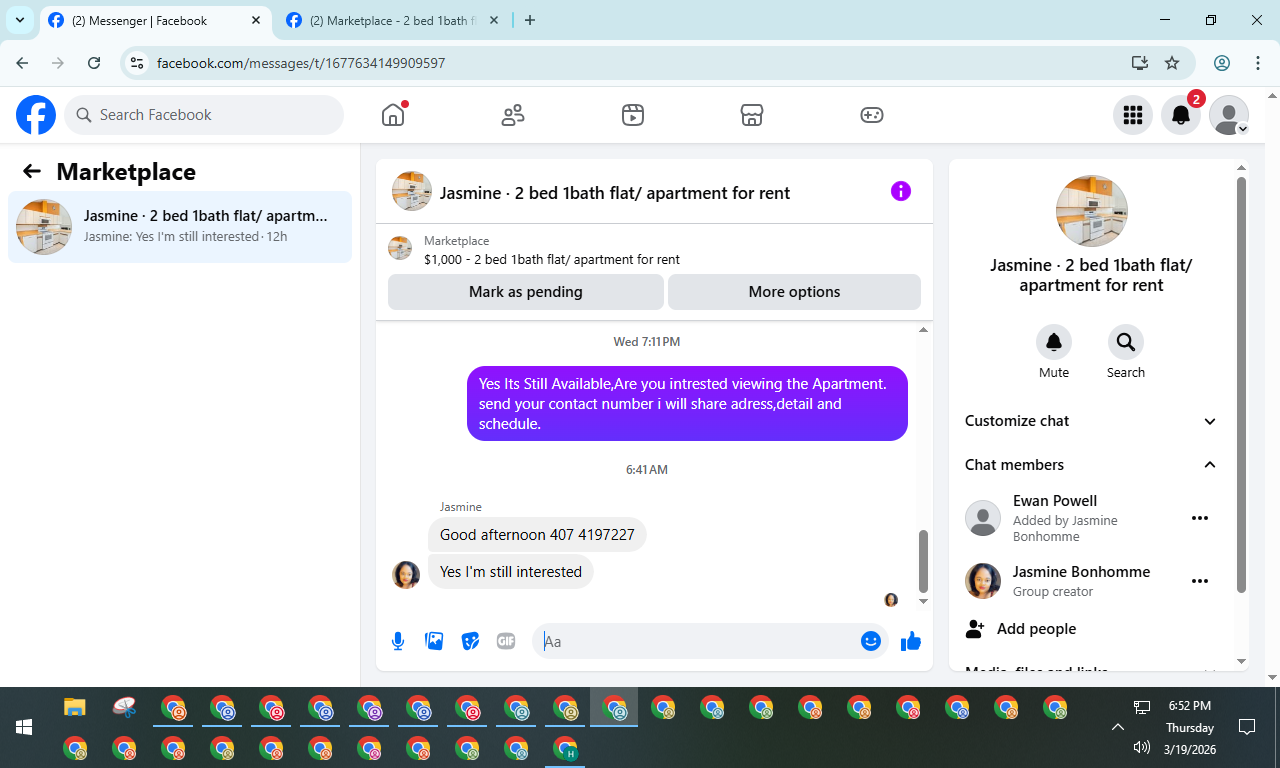Click message 'Yes I'm still interested' bubble
The width and height of the screenshot is (1280, 768).
[x=511, y=572]
